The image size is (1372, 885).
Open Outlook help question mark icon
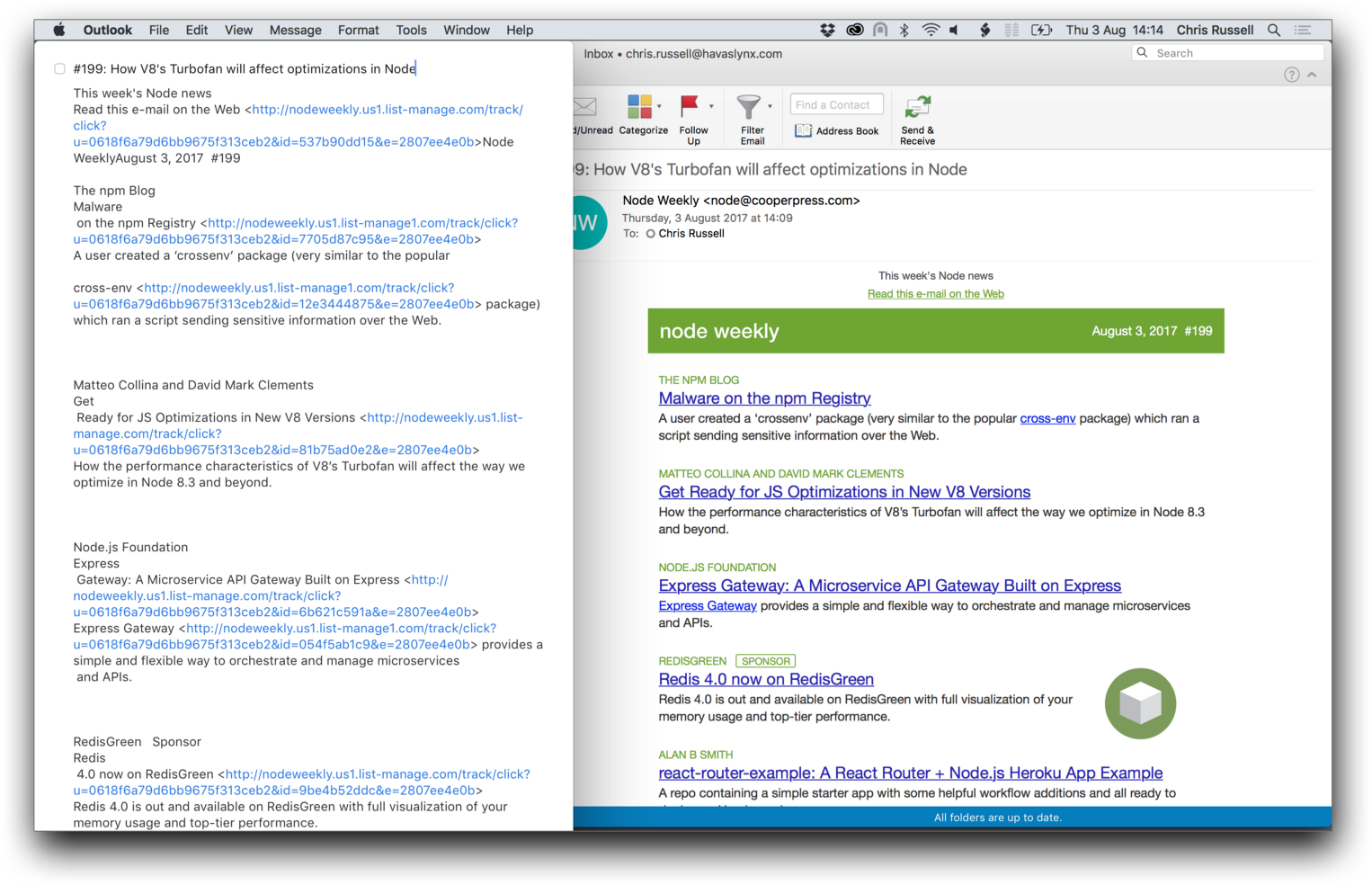1291,75
